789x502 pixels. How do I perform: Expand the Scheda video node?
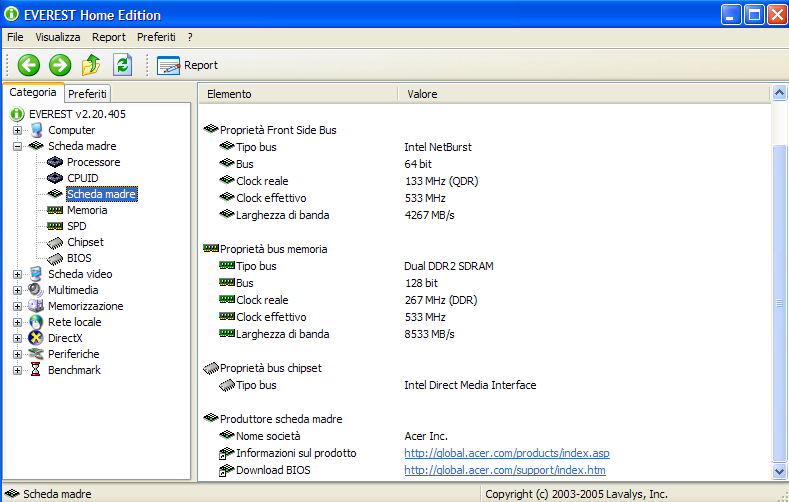click(17, 274)
